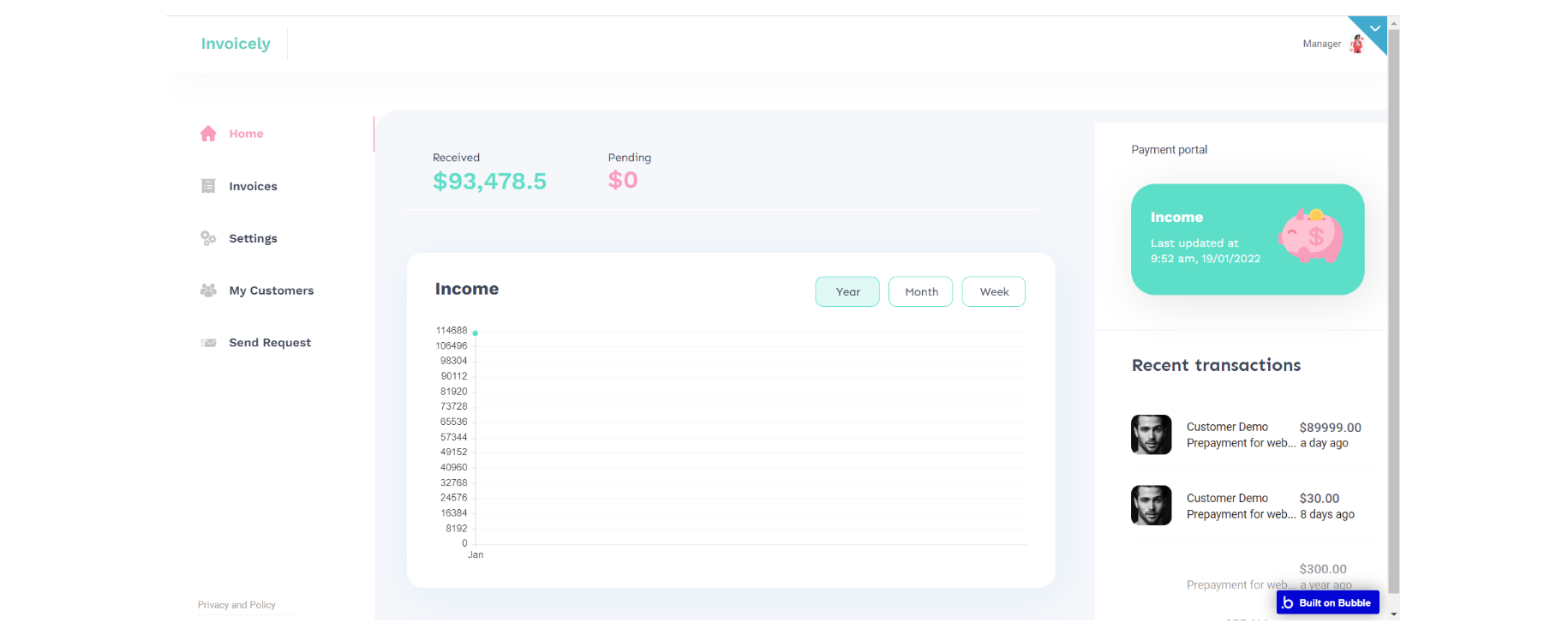Click the Home house icon
Image resolution: width=1568 pixels, height=629 pixels.
[208, 134]
